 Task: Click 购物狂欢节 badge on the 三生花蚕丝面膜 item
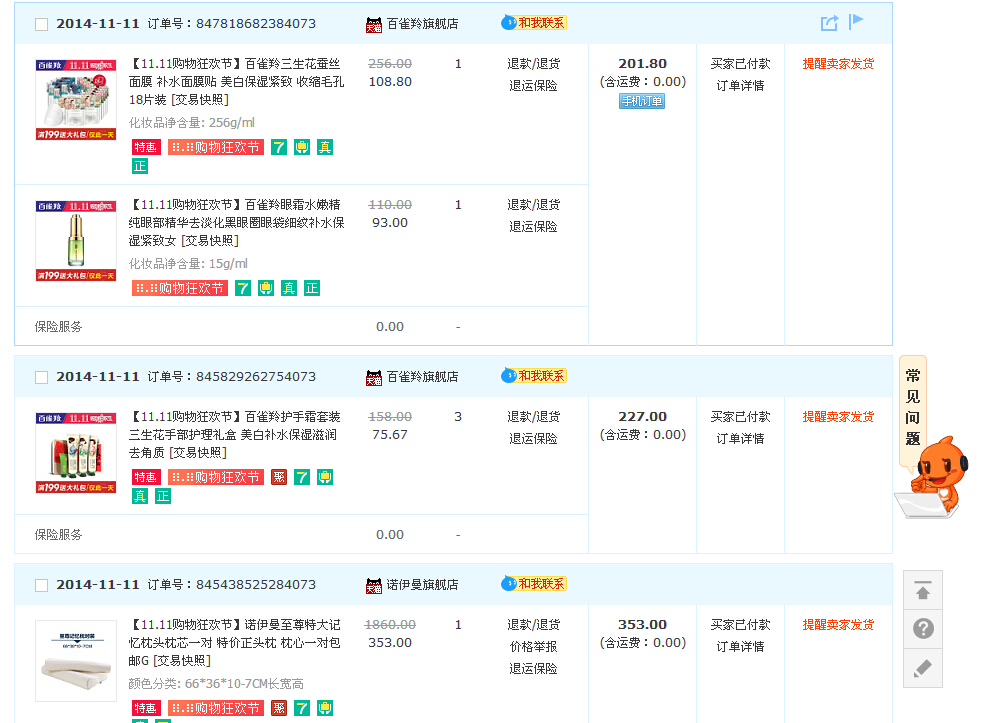[216, 147]
